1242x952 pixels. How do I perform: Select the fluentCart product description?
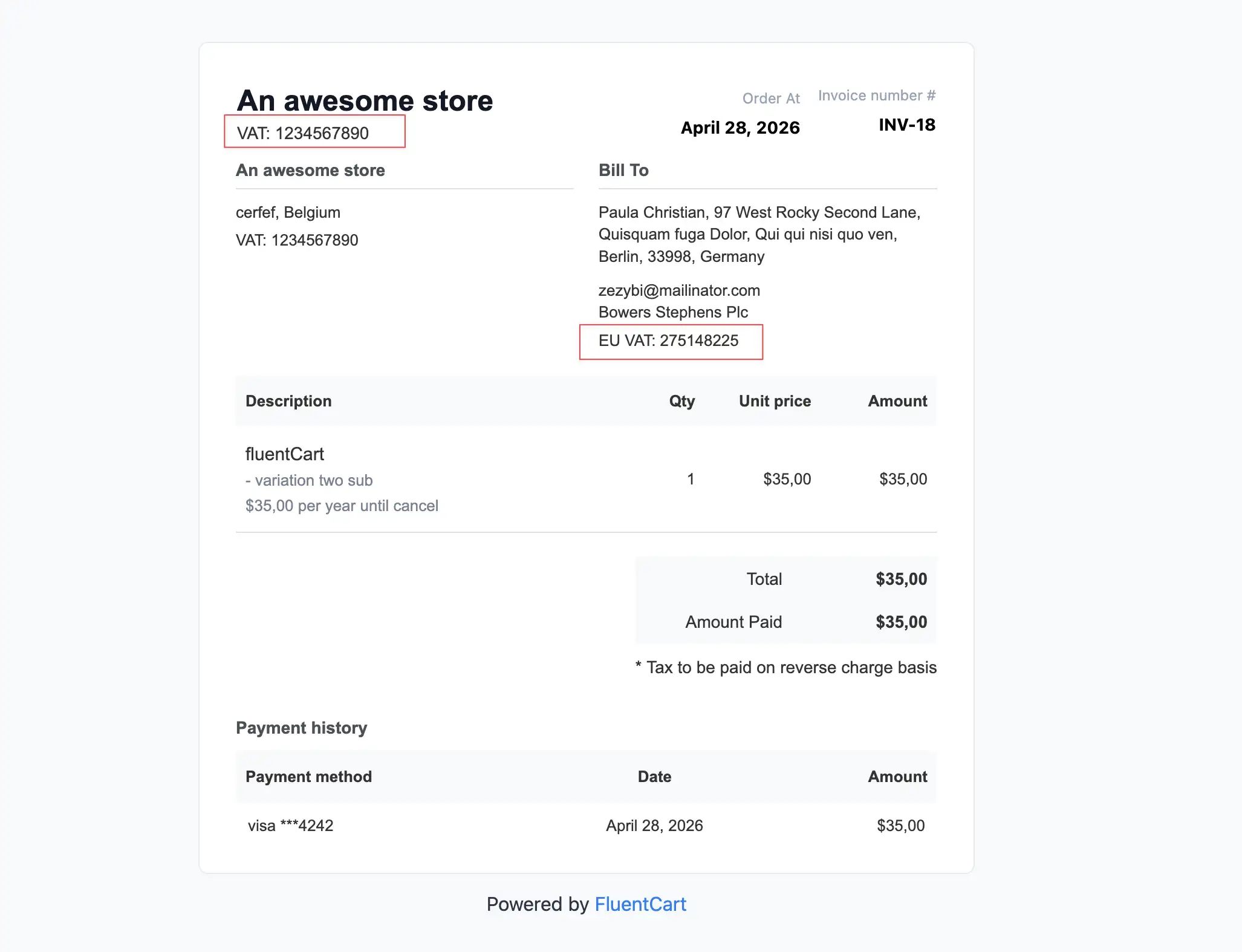click(x=285, y=454)
